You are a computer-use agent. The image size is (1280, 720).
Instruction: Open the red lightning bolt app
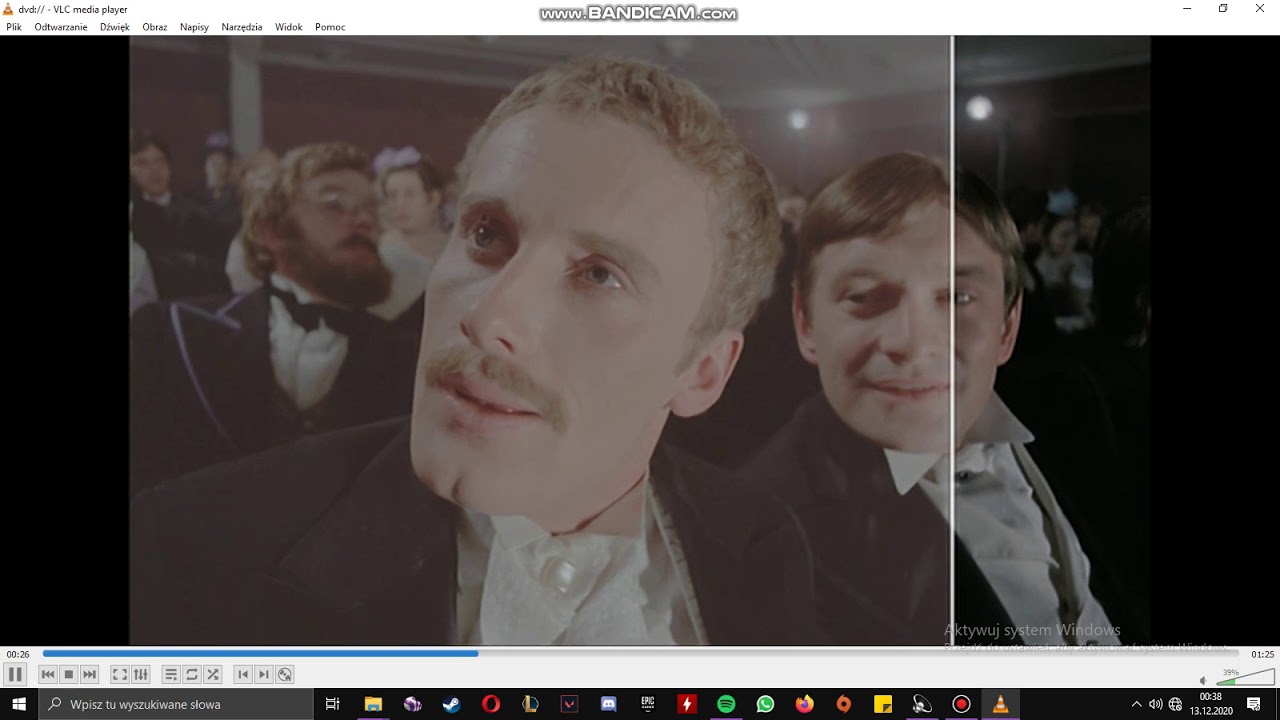click(x=687, y=704)
